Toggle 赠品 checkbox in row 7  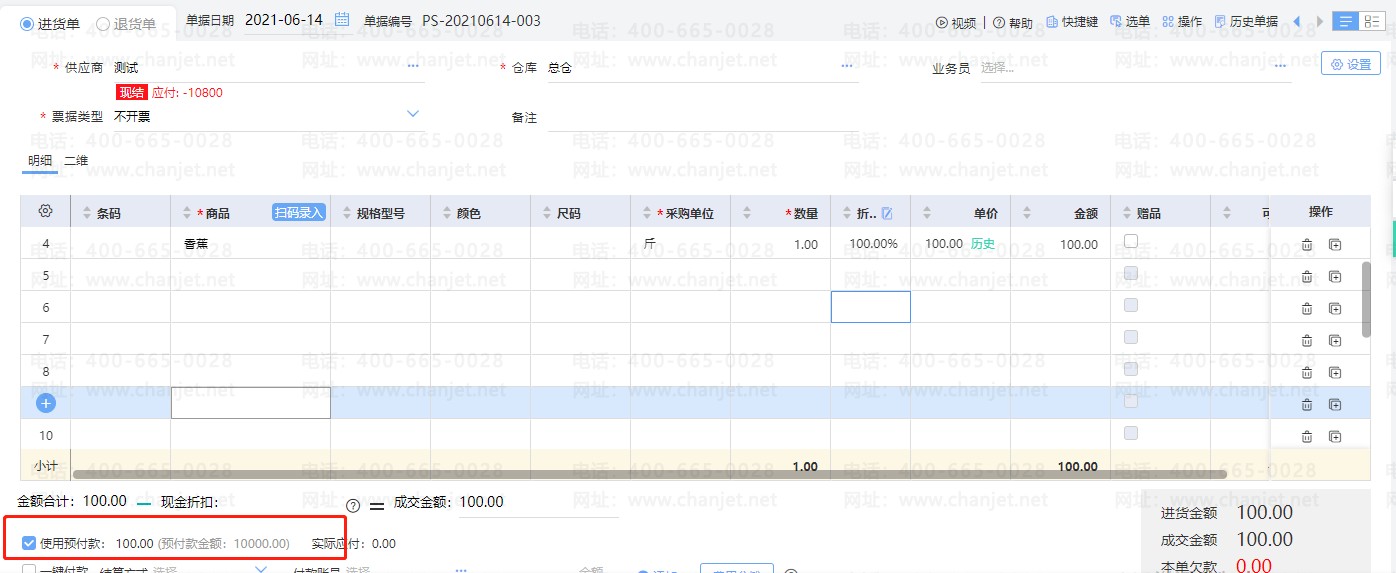click(1131, 337)
